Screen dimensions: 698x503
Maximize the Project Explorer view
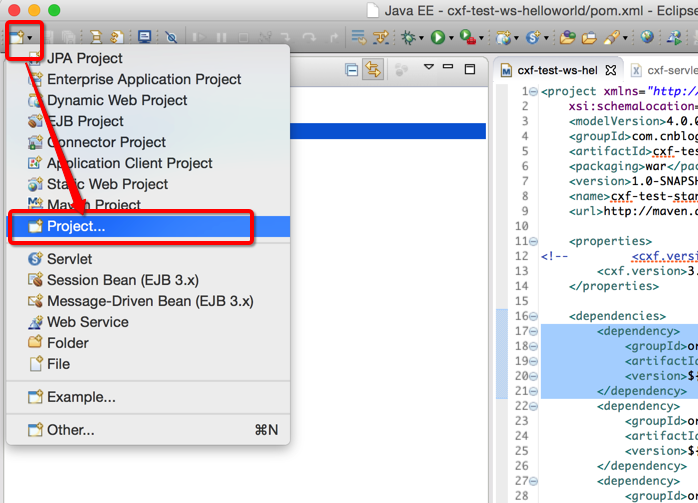coord(470,69)
